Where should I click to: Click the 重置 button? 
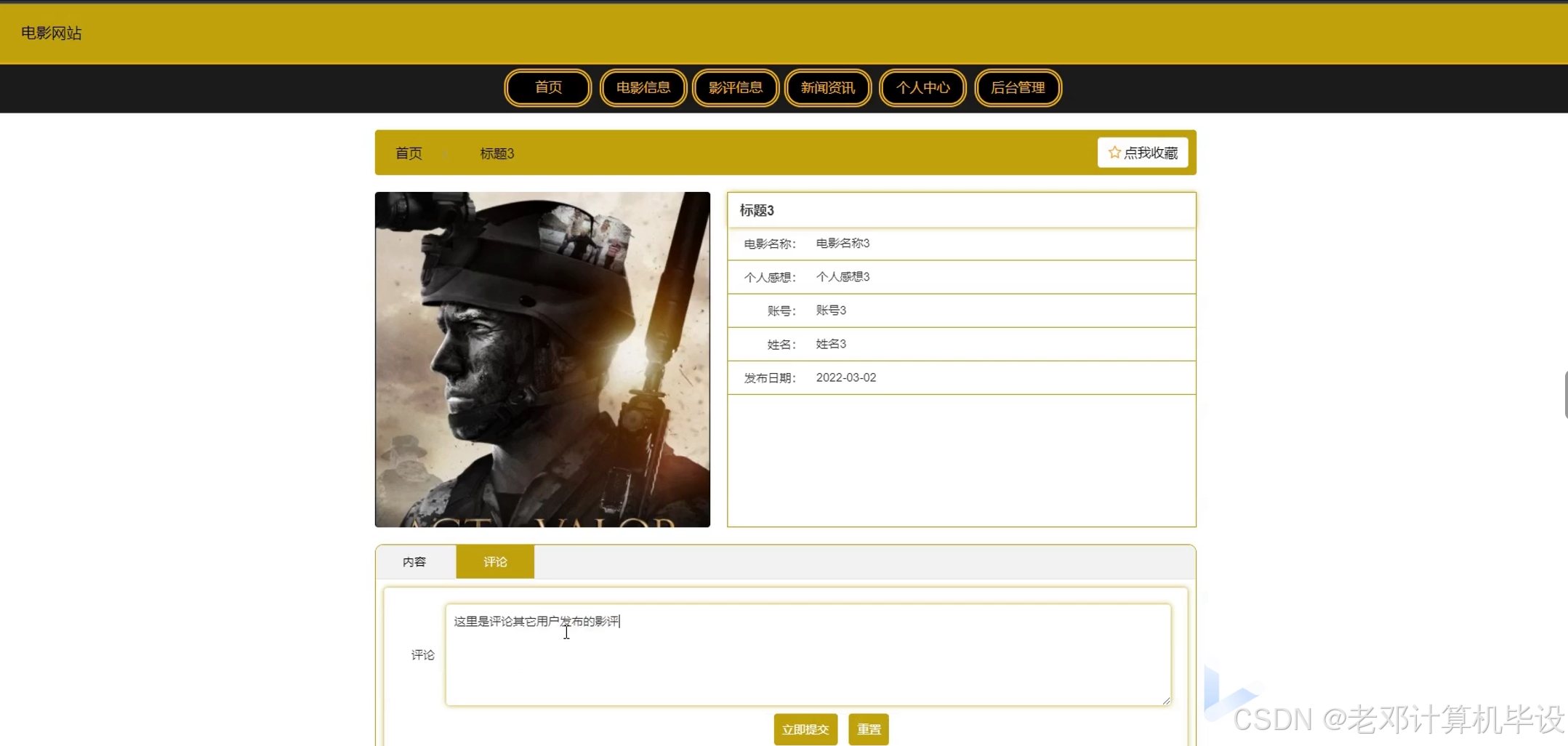[869, 729]
